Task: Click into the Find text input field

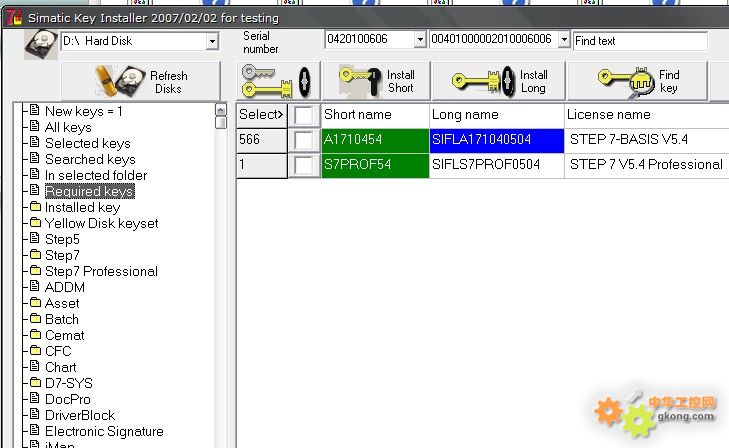Action: (640, 41)
